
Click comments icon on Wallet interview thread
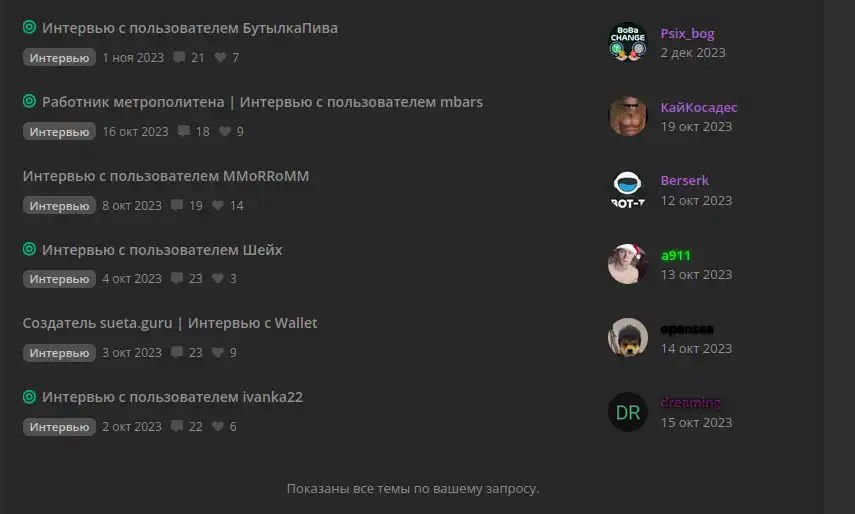pyautogui.click(x=177, y=352)
